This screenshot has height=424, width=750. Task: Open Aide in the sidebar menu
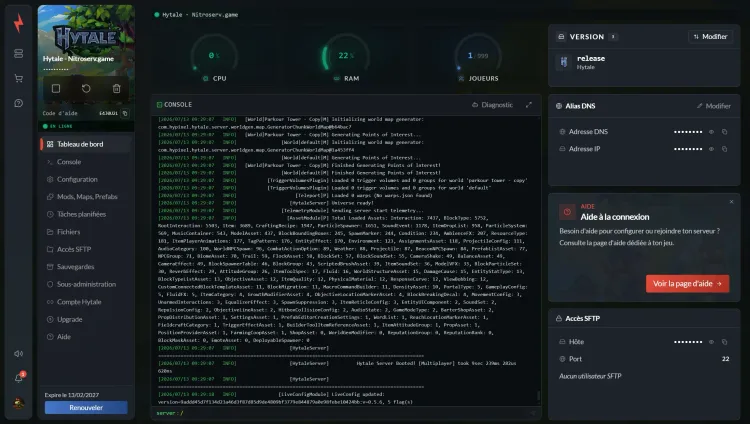(x=86, y=337)
